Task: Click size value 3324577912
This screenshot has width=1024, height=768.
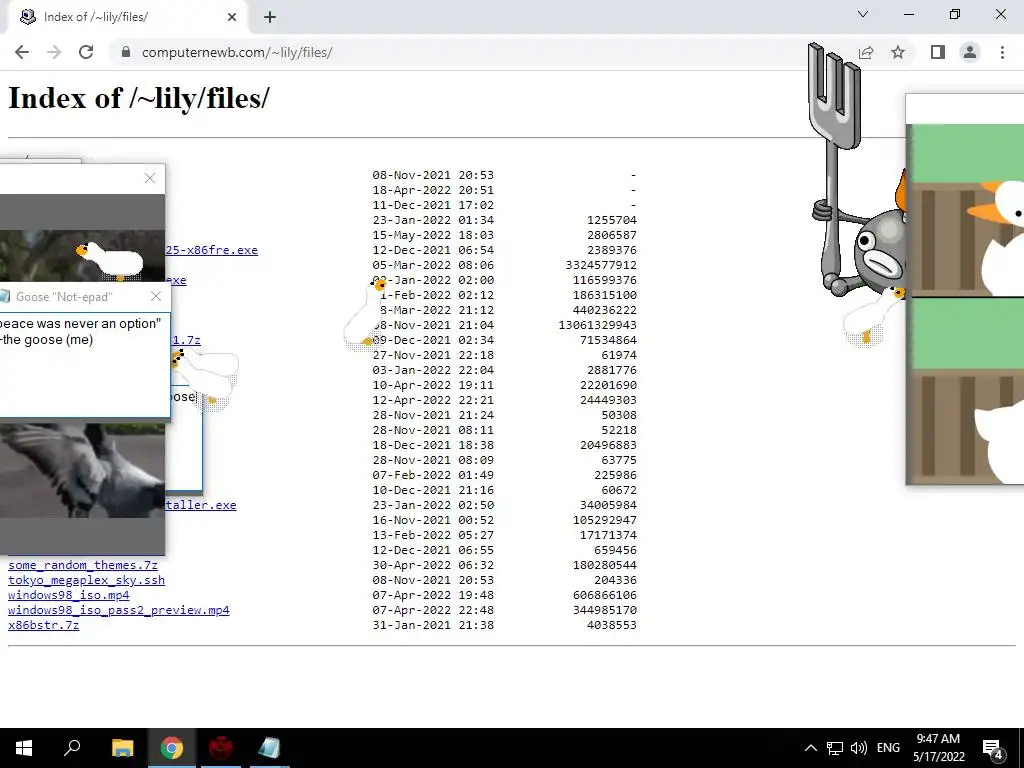Action: click(x=601, y=265)
